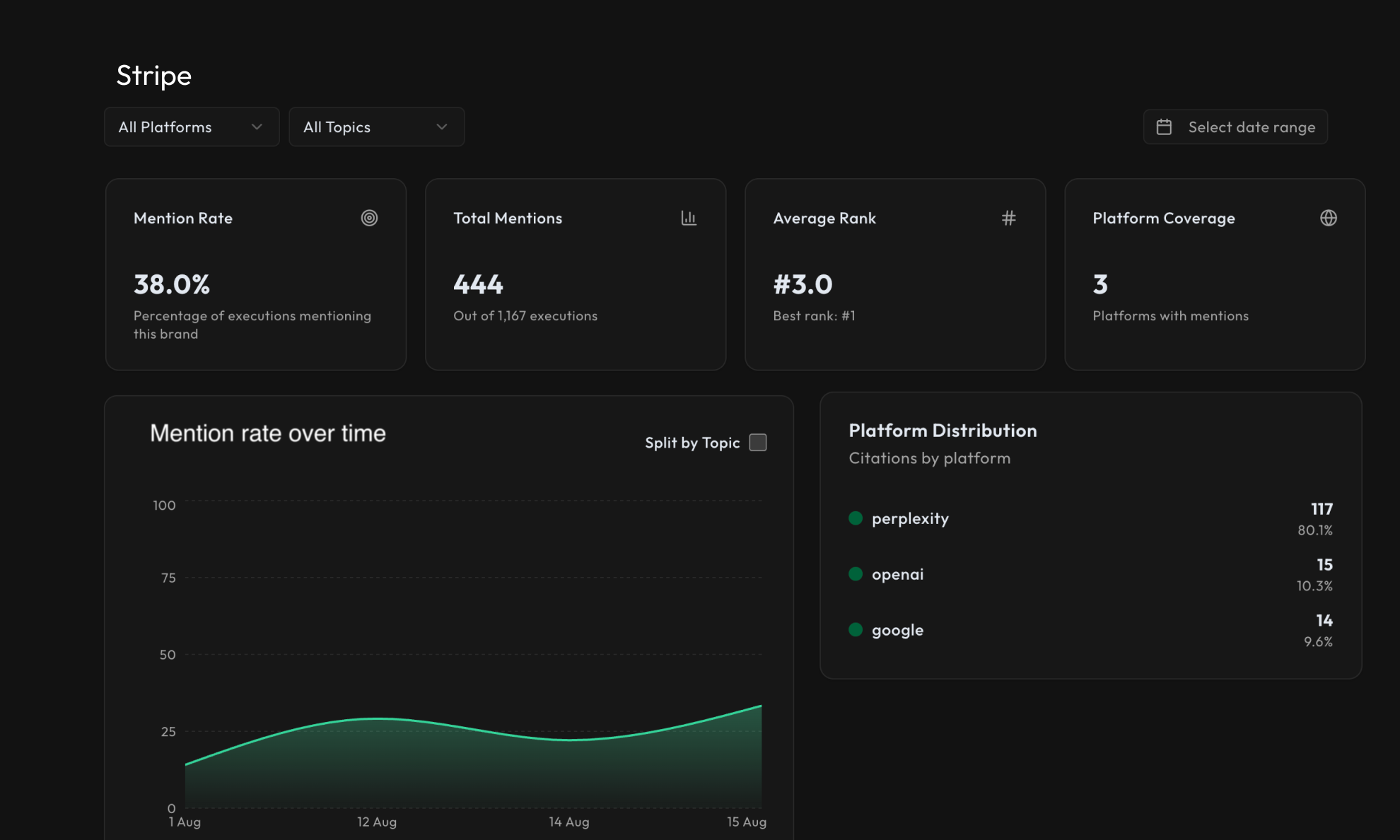The width and height of the screenshot is (1400, 840).
Task: Click the hash icon on Average Rank card
Action: coord(1008,218)
